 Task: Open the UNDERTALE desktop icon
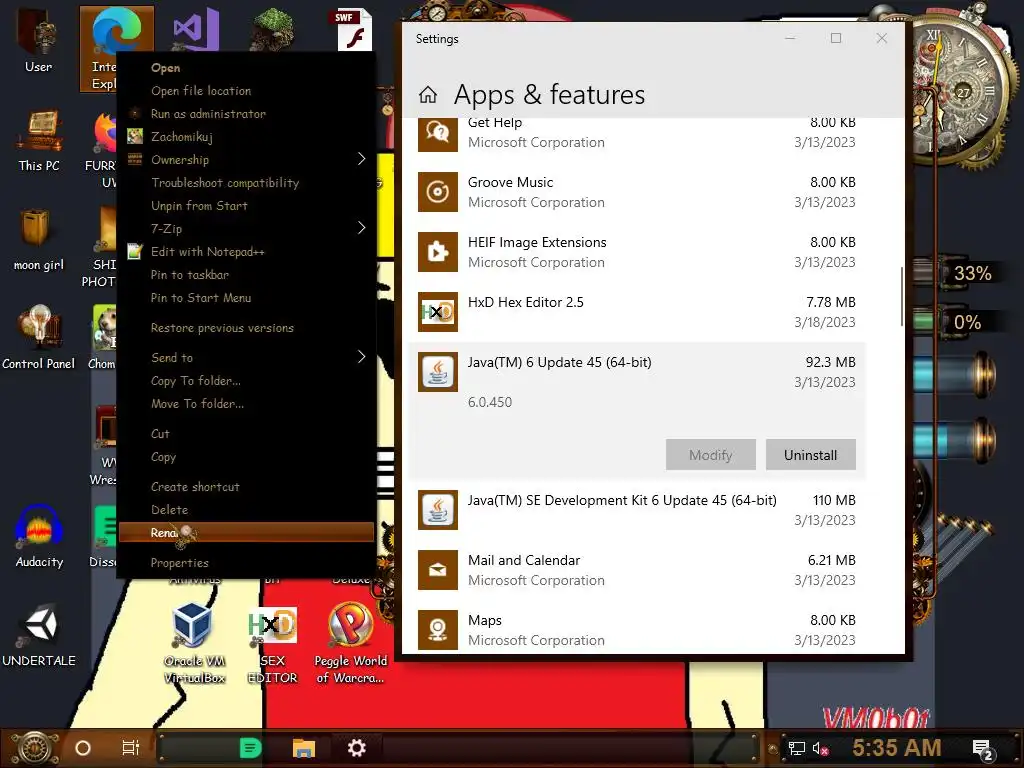point(39,636)
